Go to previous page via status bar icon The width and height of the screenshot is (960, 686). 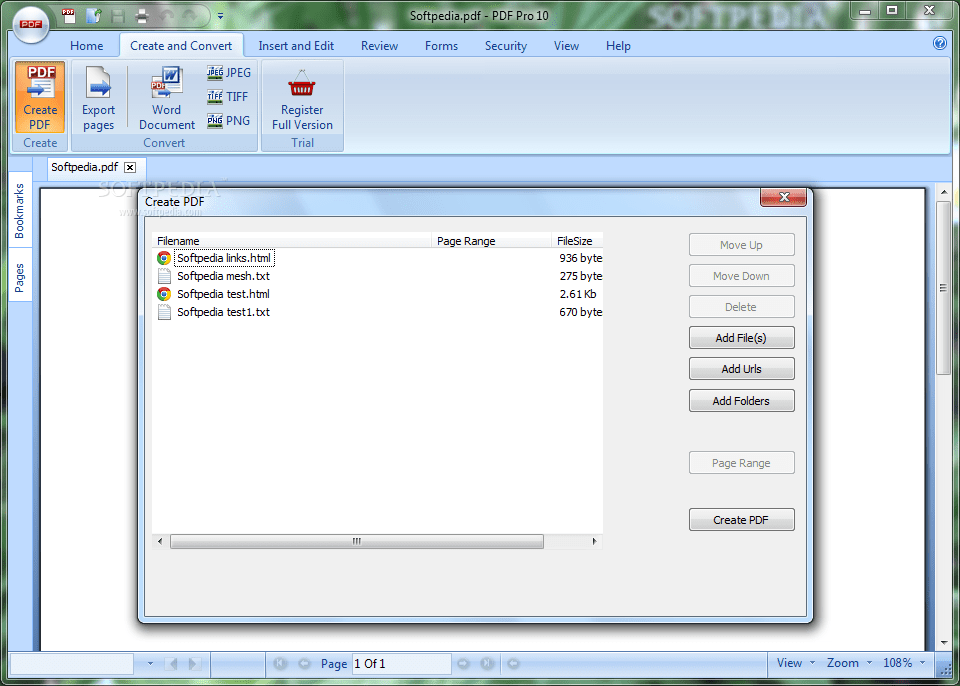click(304, 663)
